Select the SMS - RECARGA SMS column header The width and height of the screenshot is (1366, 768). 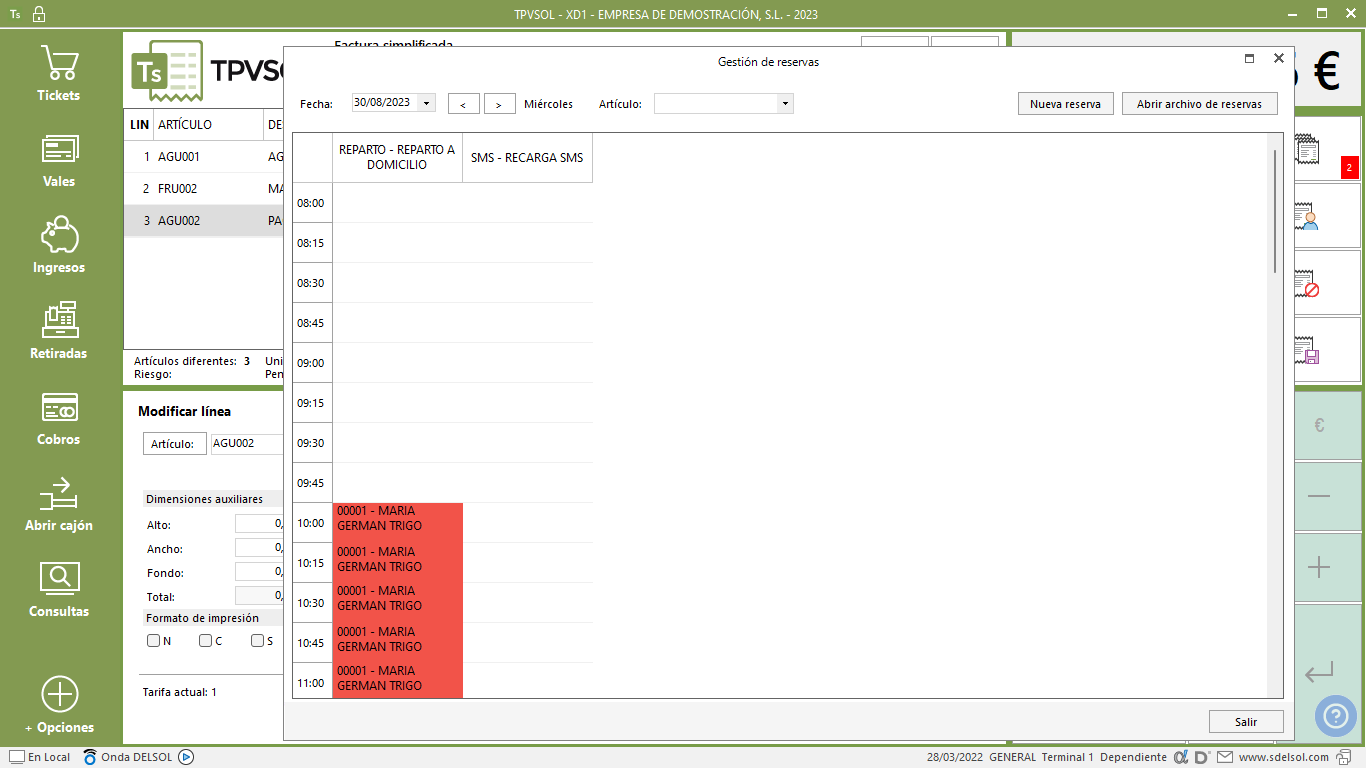[527, 158]
